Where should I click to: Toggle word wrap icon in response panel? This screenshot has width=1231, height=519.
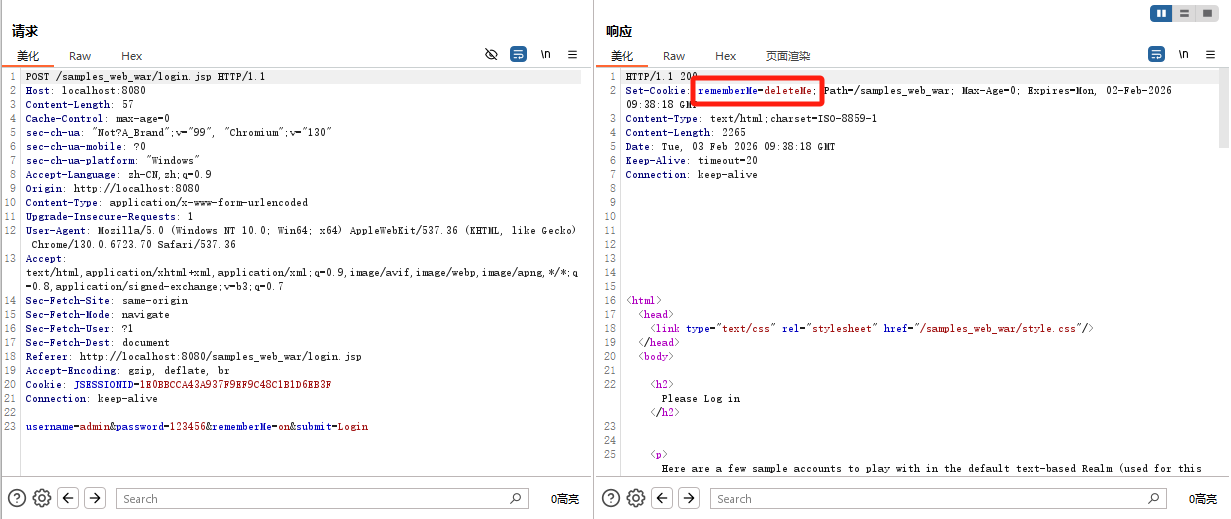(1156, 55)
